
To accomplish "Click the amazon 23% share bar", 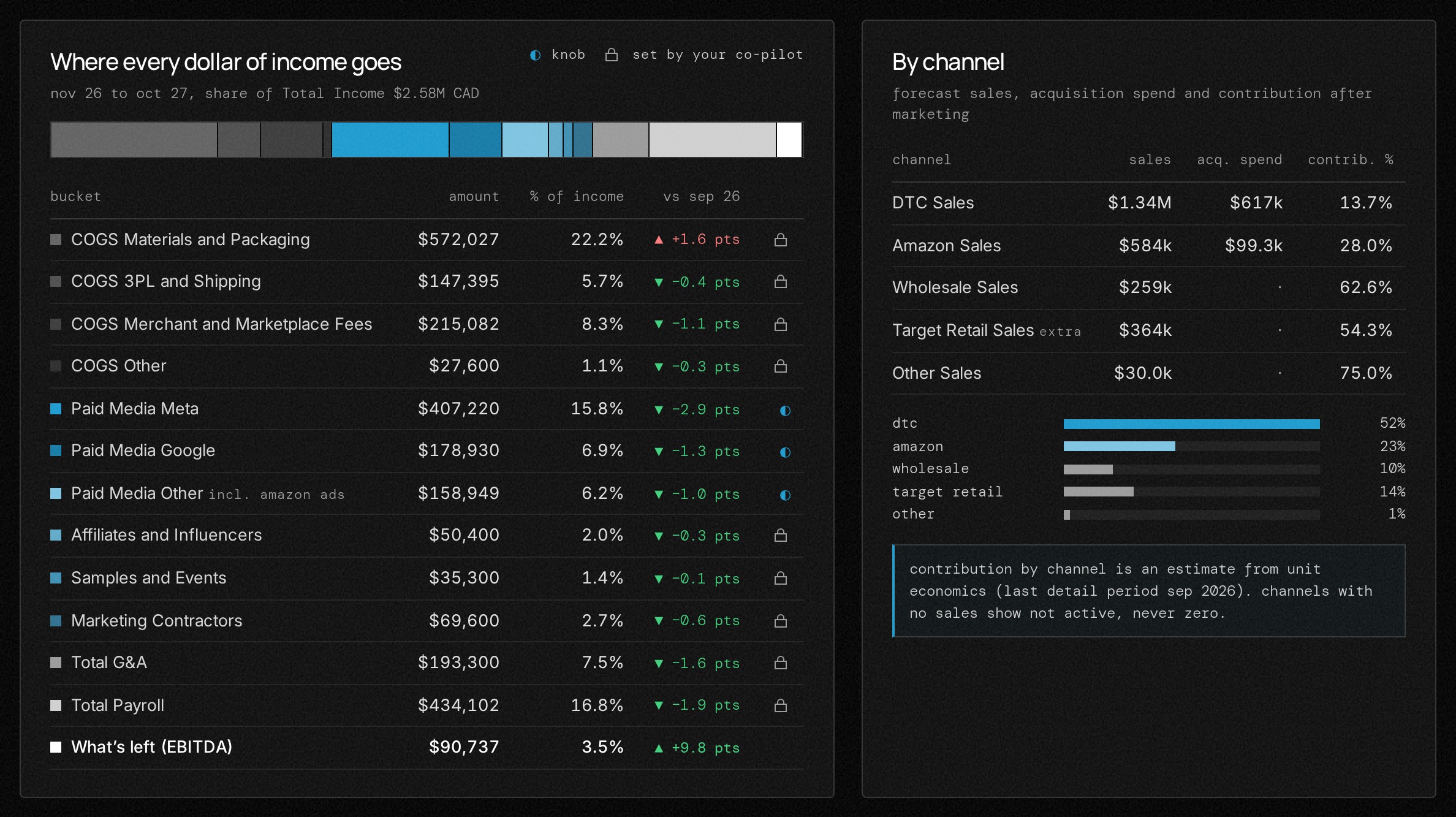I will [1119, 446].
